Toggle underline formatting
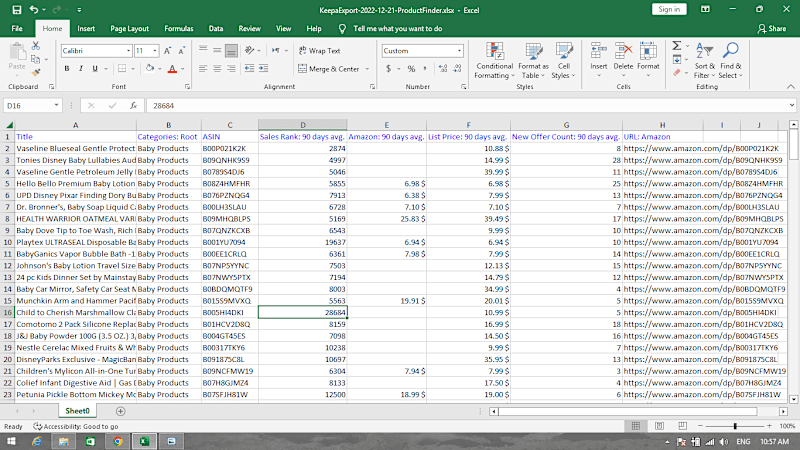The height and width of the screenshot is (450, 800). [x=95, y=68]
